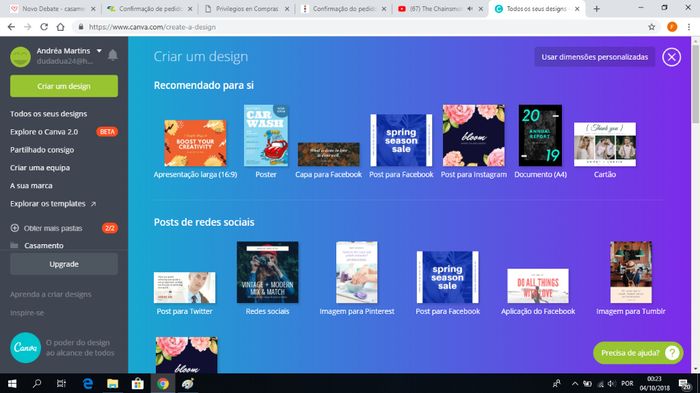Image resolution: width=700 pixels, height=393 pixels.
Task: Bookmark this page with the star icon
Action: coord(651,27)
